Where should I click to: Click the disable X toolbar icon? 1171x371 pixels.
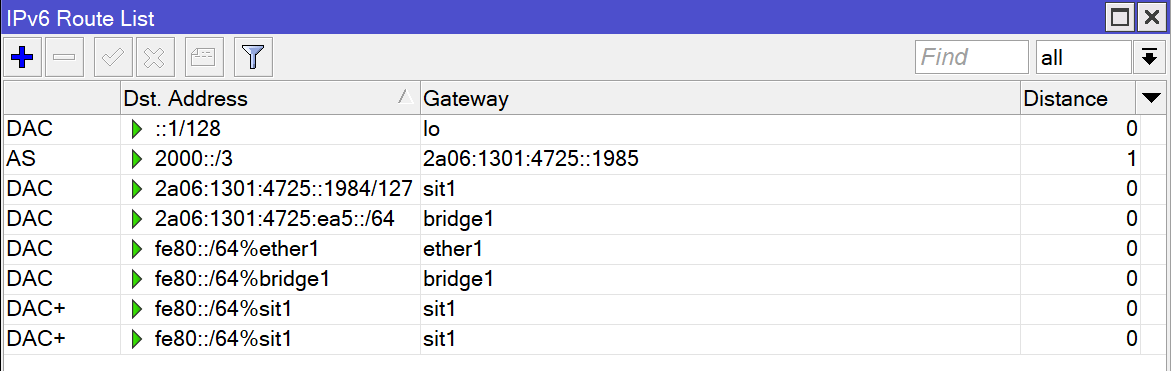(x=155, y=57)
